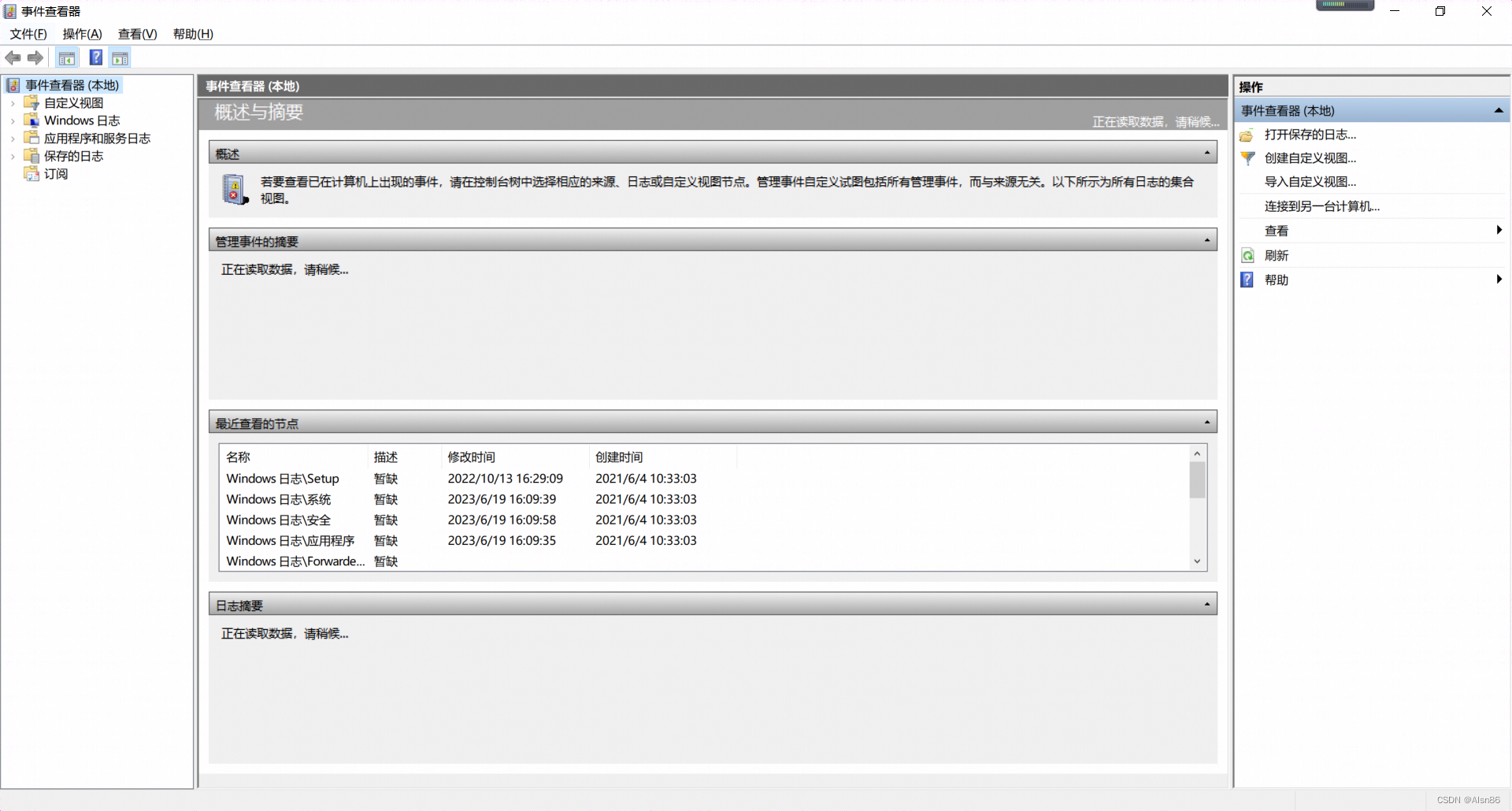The height and width of the screenshot is (811, 1512).
Task: Click 打开保存的日志... action
Action: pyautogui.click(x=1310, y=135)
